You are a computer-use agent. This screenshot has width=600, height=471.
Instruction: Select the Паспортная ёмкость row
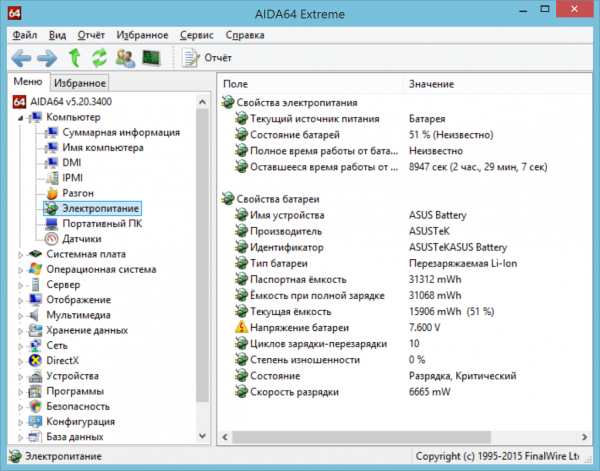click(404, 279)
